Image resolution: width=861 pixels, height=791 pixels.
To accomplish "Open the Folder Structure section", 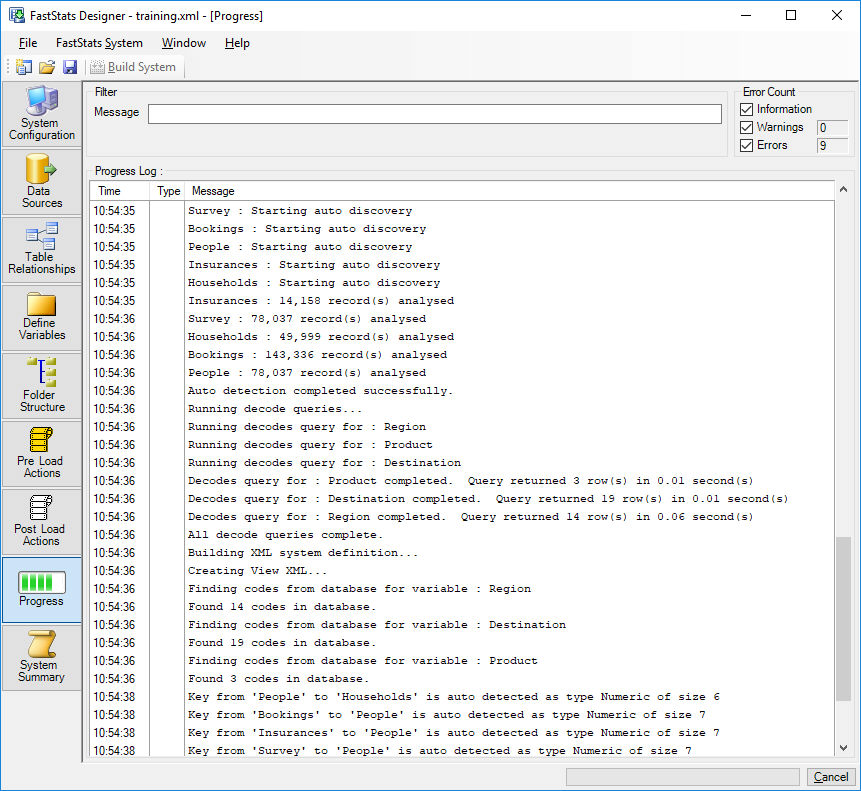I will (x=42, y=386).
